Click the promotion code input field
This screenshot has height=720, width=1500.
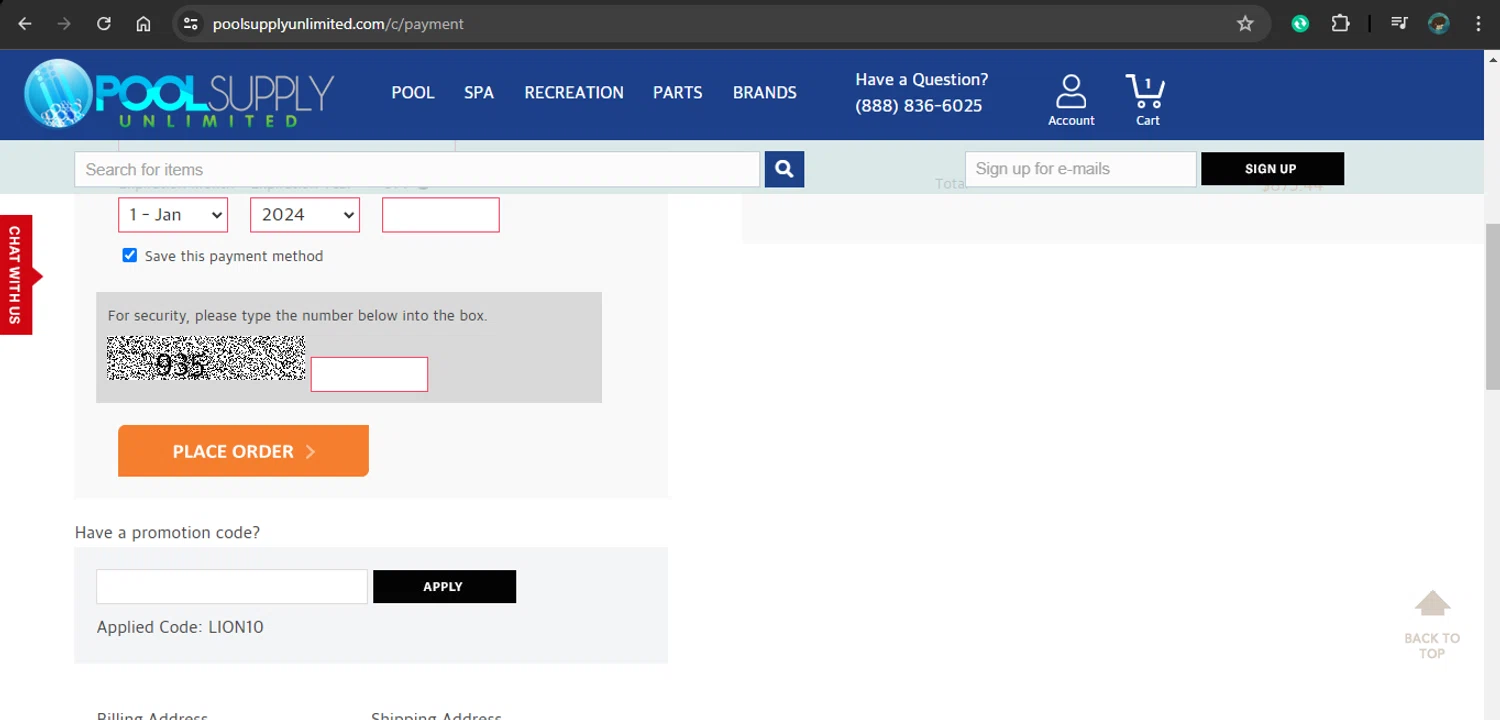(232, 587)
